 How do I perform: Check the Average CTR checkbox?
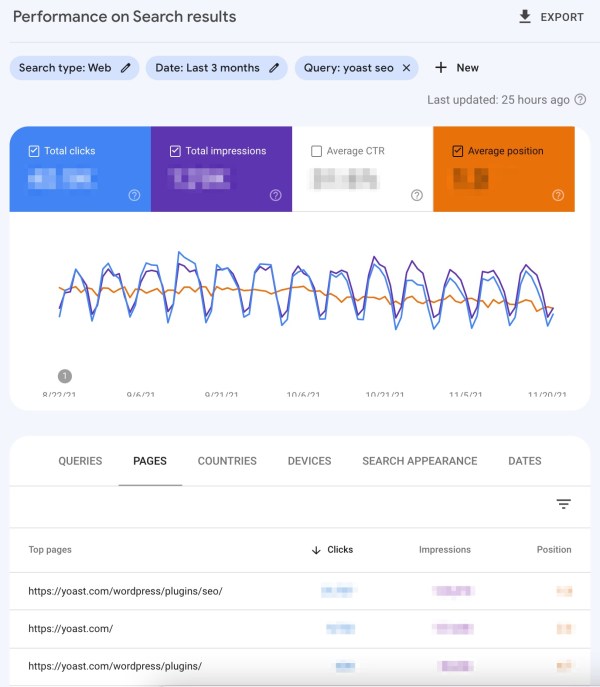(x=316, y=151)
